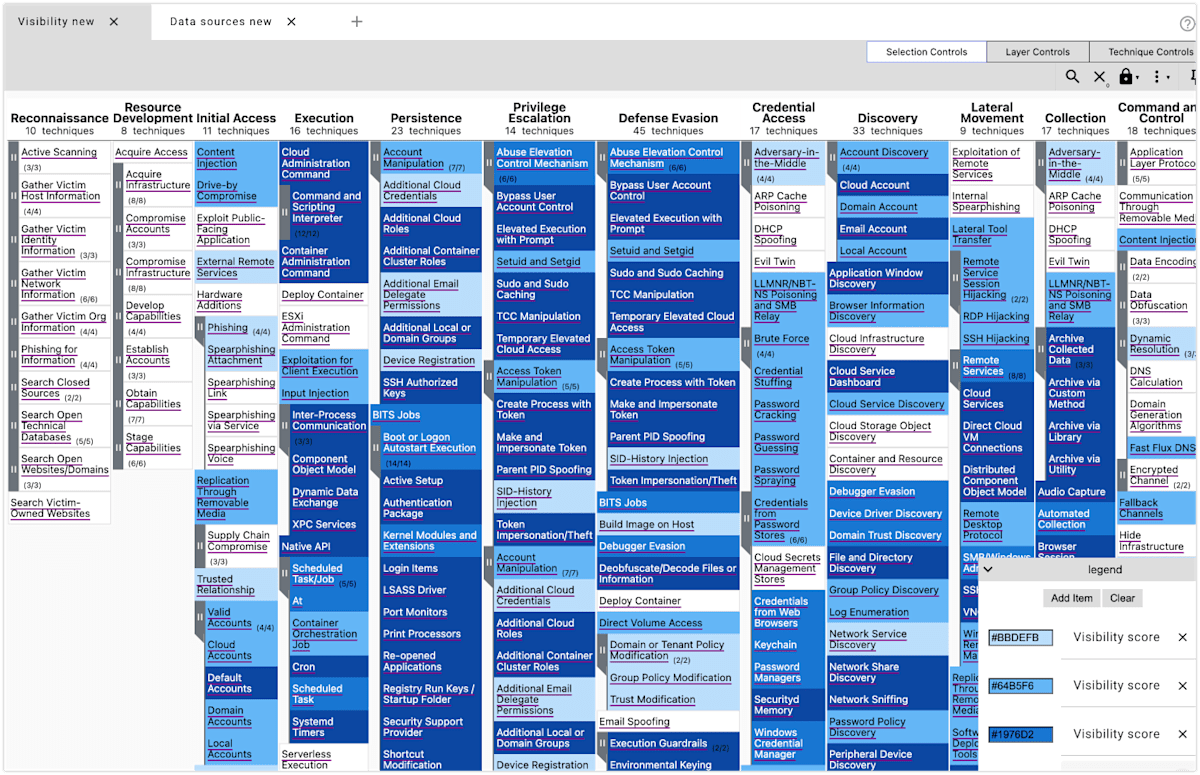Expand Gather Victim Host Information sub-techniques
This screenshot has width=1200, height=775.
(x=14, y=196)
